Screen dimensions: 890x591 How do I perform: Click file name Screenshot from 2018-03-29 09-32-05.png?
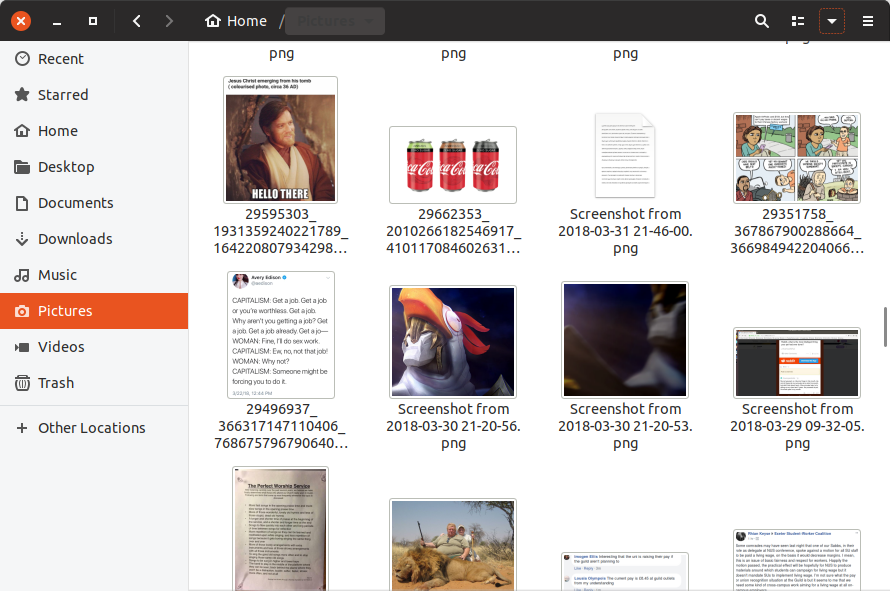point(797,426)
